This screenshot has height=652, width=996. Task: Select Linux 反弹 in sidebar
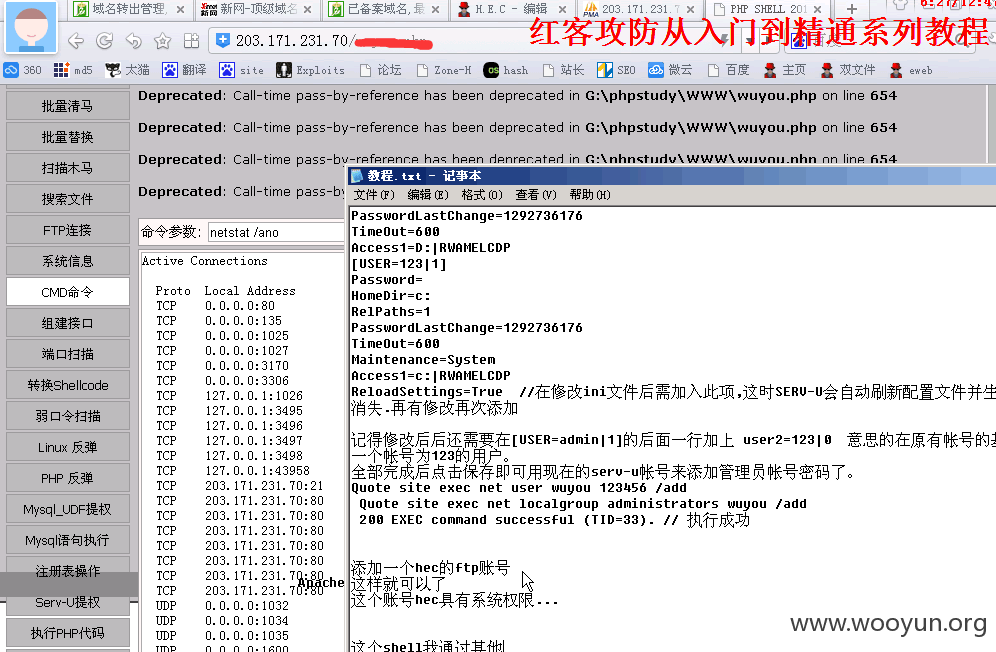coord(68,447)
